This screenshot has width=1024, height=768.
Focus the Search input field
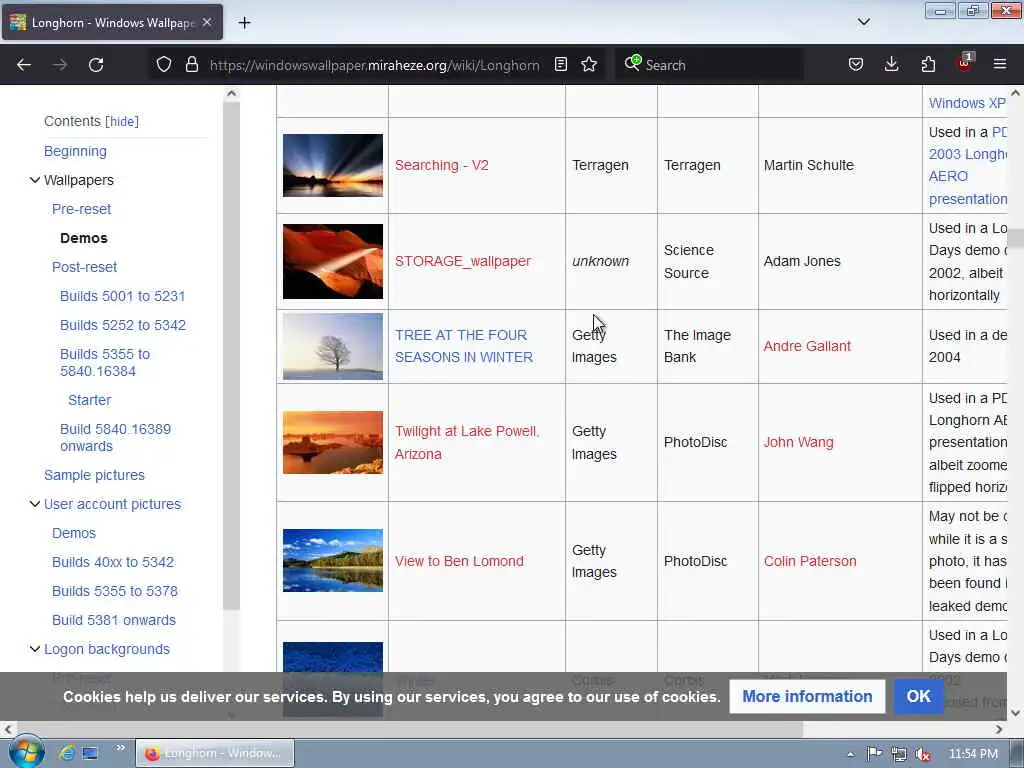(722, 65)
